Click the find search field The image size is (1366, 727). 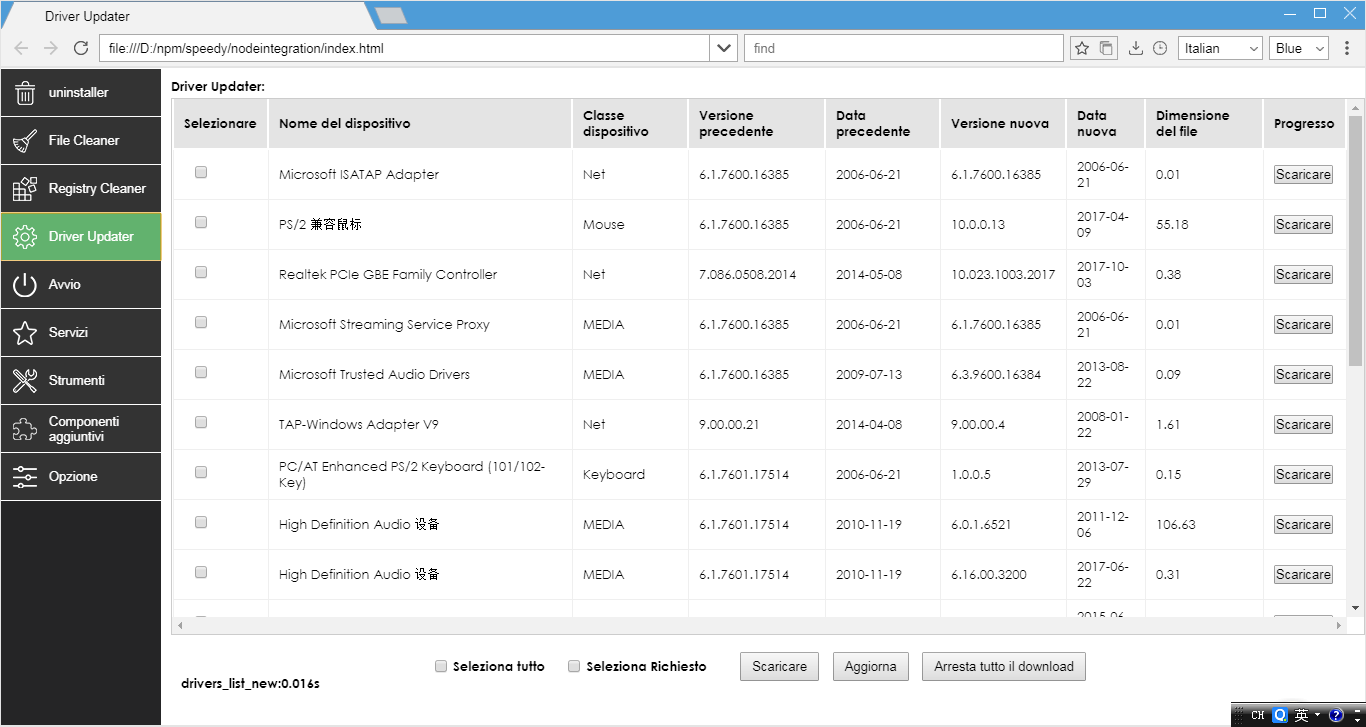[x=903, y=48]
